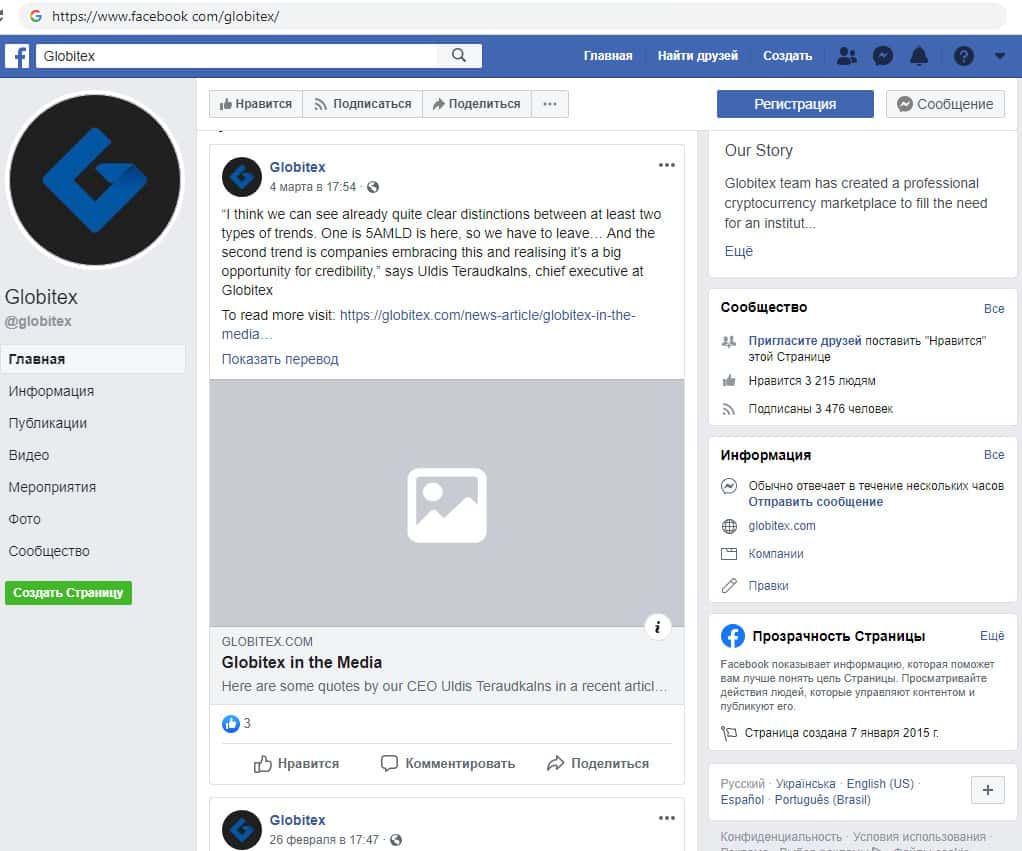Click the info icon on link preview

pos(658,627)
